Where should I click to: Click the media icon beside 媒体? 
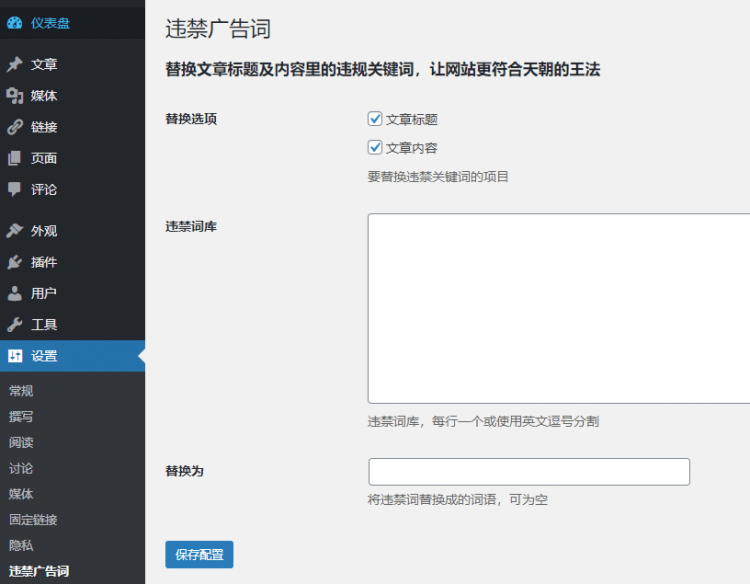tap(15, 96)
